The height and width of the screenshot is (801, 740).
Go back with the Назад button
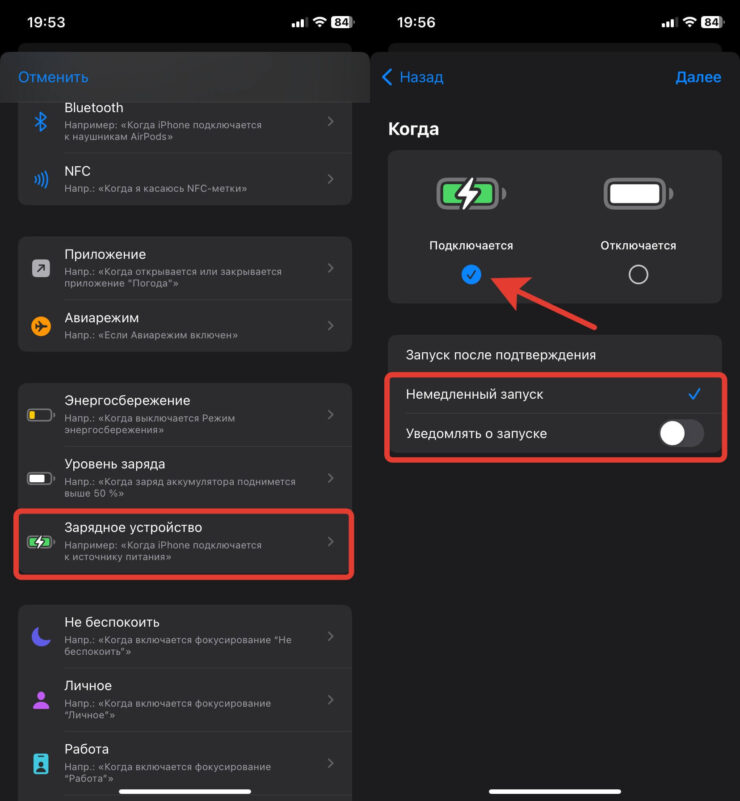413,77
